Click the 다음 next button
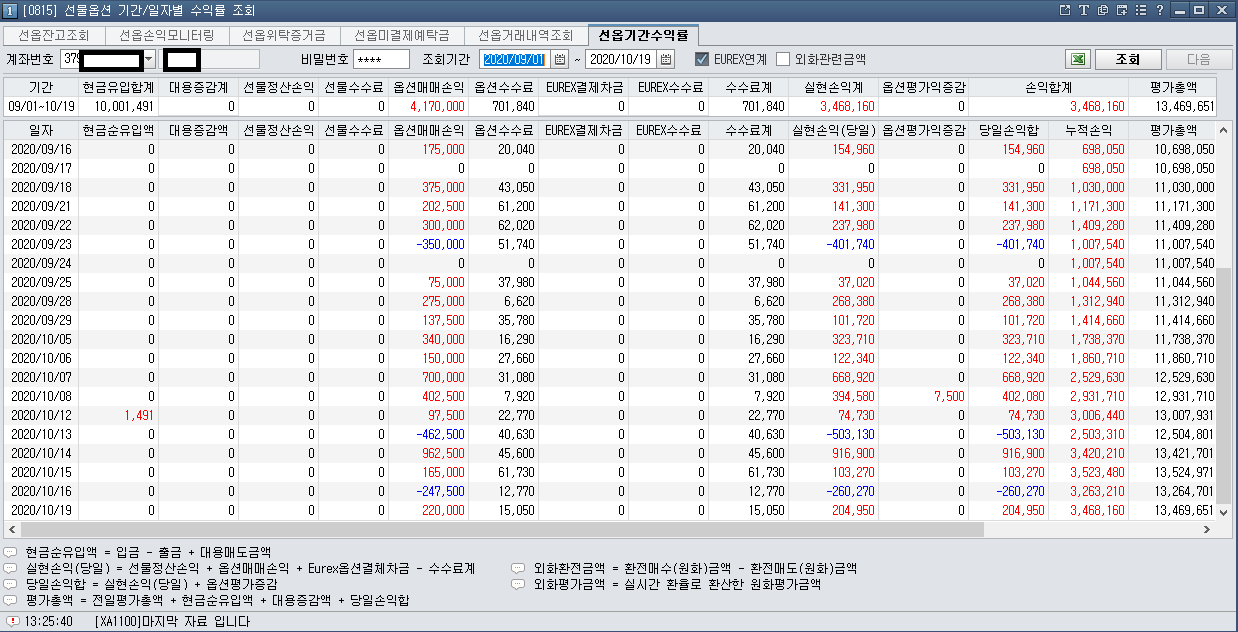The height and width of the screenshot is (632, 1238). [1198, 59]
